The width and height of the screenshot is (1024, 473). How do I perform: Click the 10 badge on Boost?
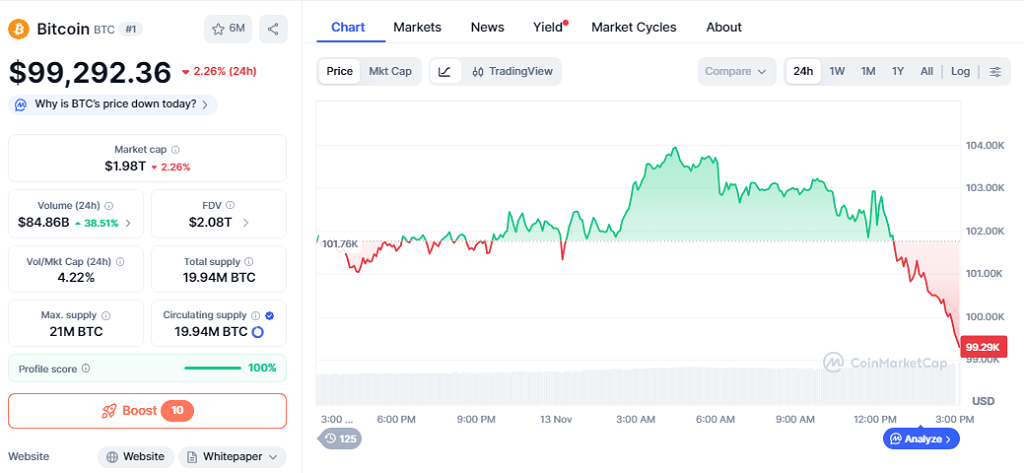click(178, 411)
